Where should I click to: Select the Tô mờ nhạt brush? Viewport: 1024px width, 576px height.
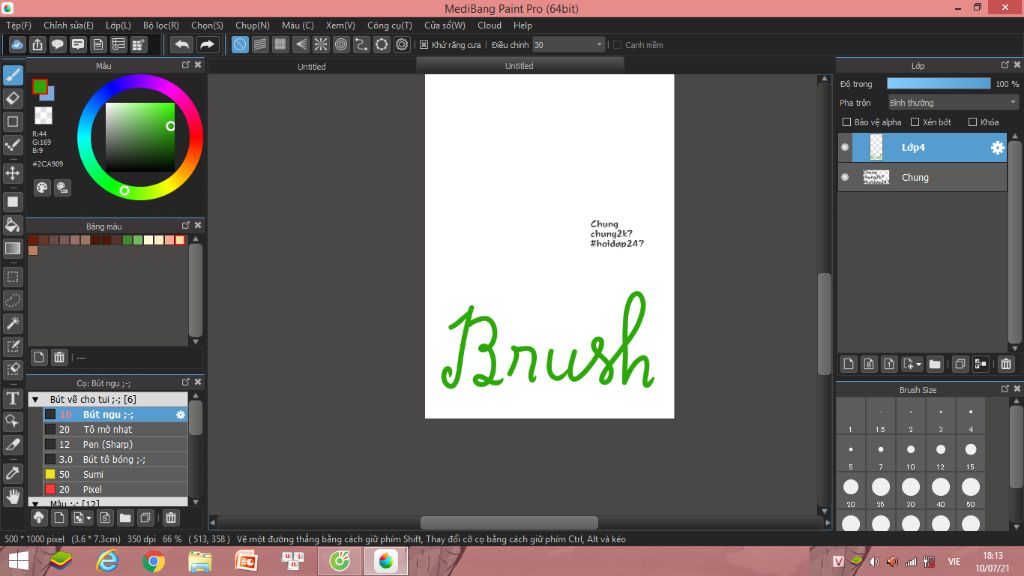pos(115,430)
